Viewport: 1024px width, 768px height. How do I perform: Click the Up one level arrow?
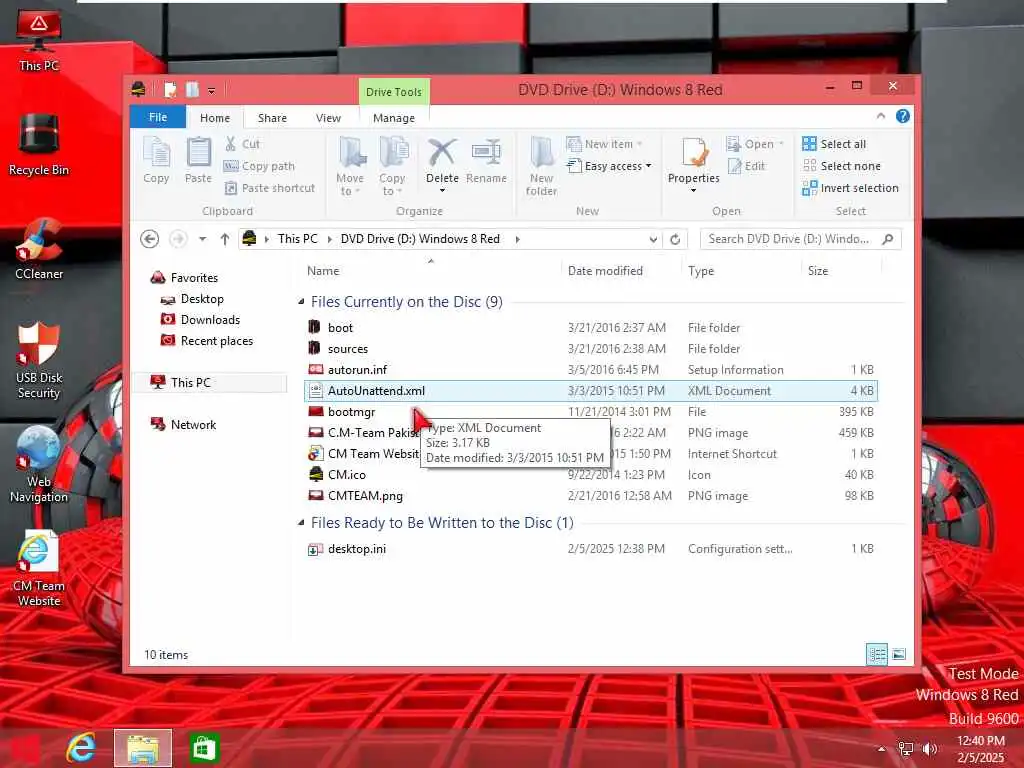click(x=225, y=239)
